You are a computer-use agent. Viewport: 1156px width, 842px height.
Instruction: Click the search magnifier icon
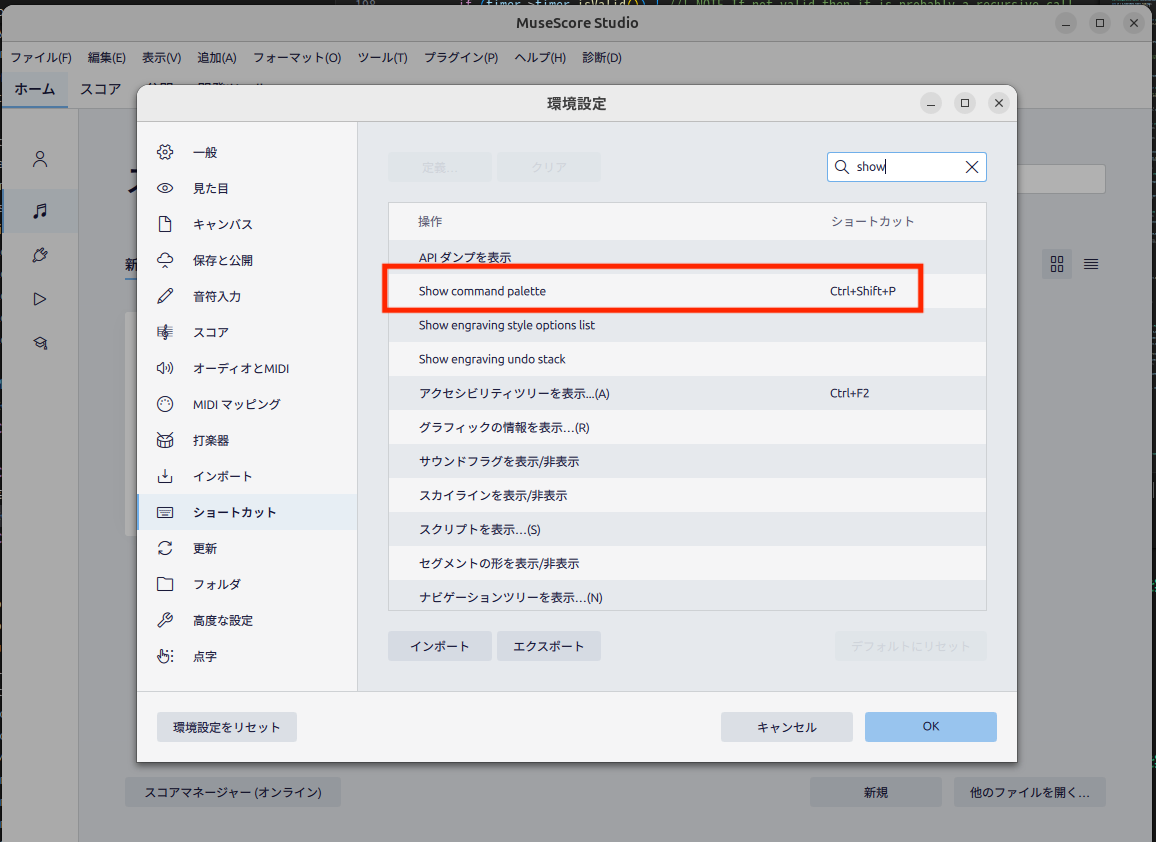[x=841, y=167]
